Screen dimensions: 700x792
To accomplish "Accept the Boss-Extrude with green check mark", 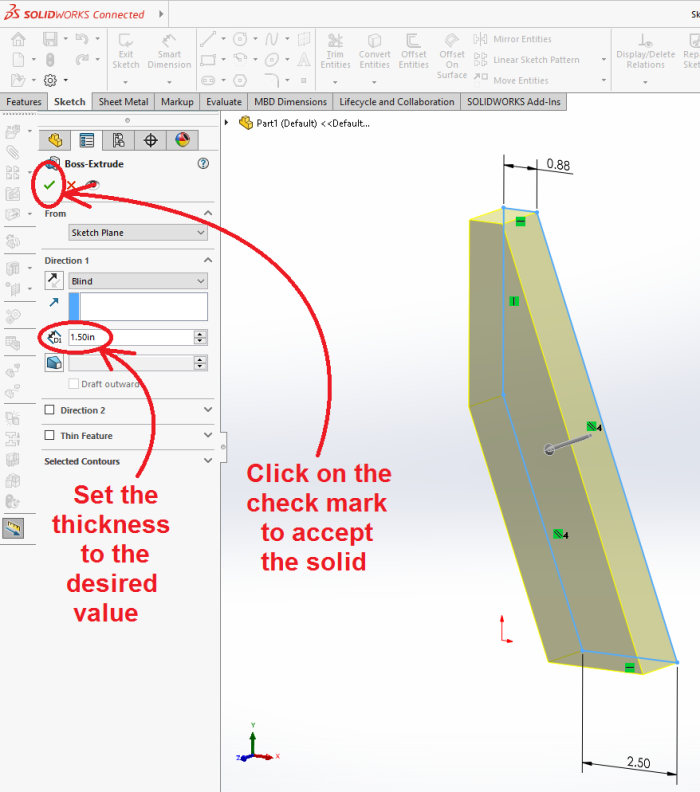I will coord(49,185).
